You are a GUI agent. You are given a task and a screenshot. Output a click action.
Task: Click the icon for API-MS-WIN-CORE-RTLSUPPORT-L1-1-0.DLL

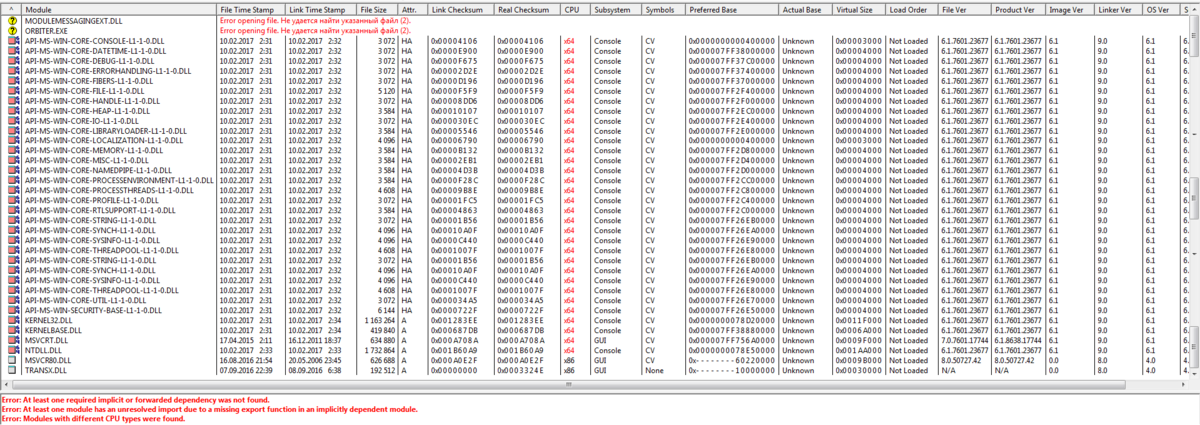click(13, 211)
